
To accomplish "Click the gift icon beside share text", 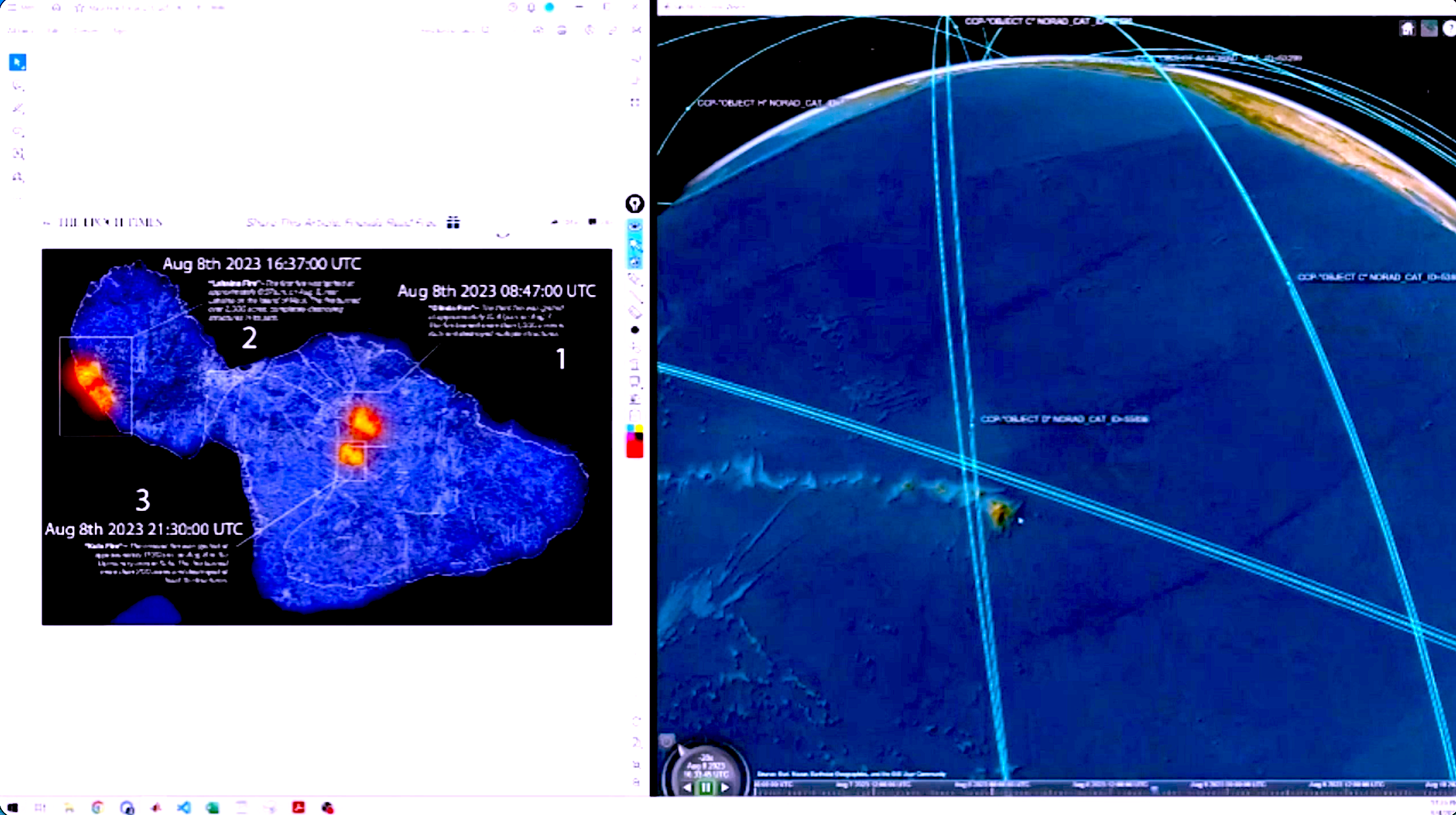I will tap(453, 222).
